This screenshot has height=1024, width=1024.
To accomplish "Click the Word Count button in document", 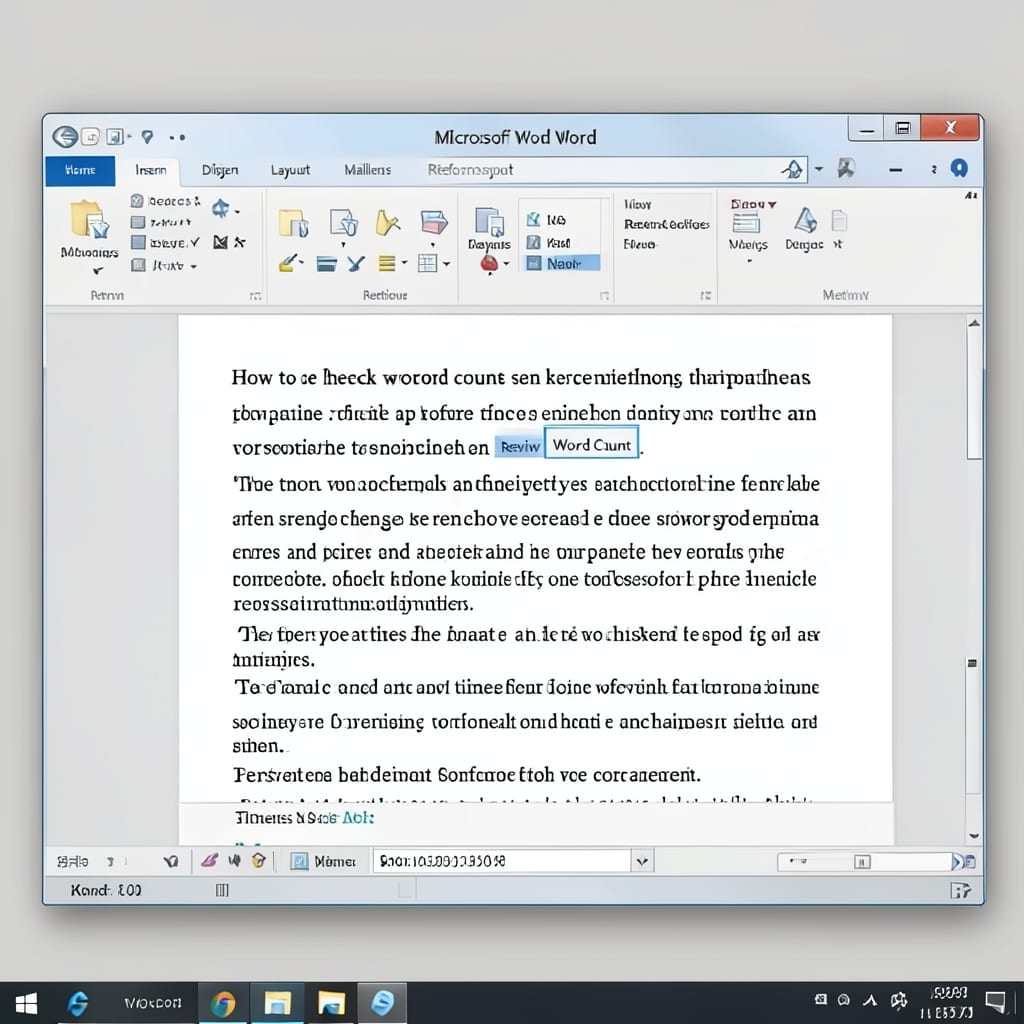I will click(x=592, y=445).
